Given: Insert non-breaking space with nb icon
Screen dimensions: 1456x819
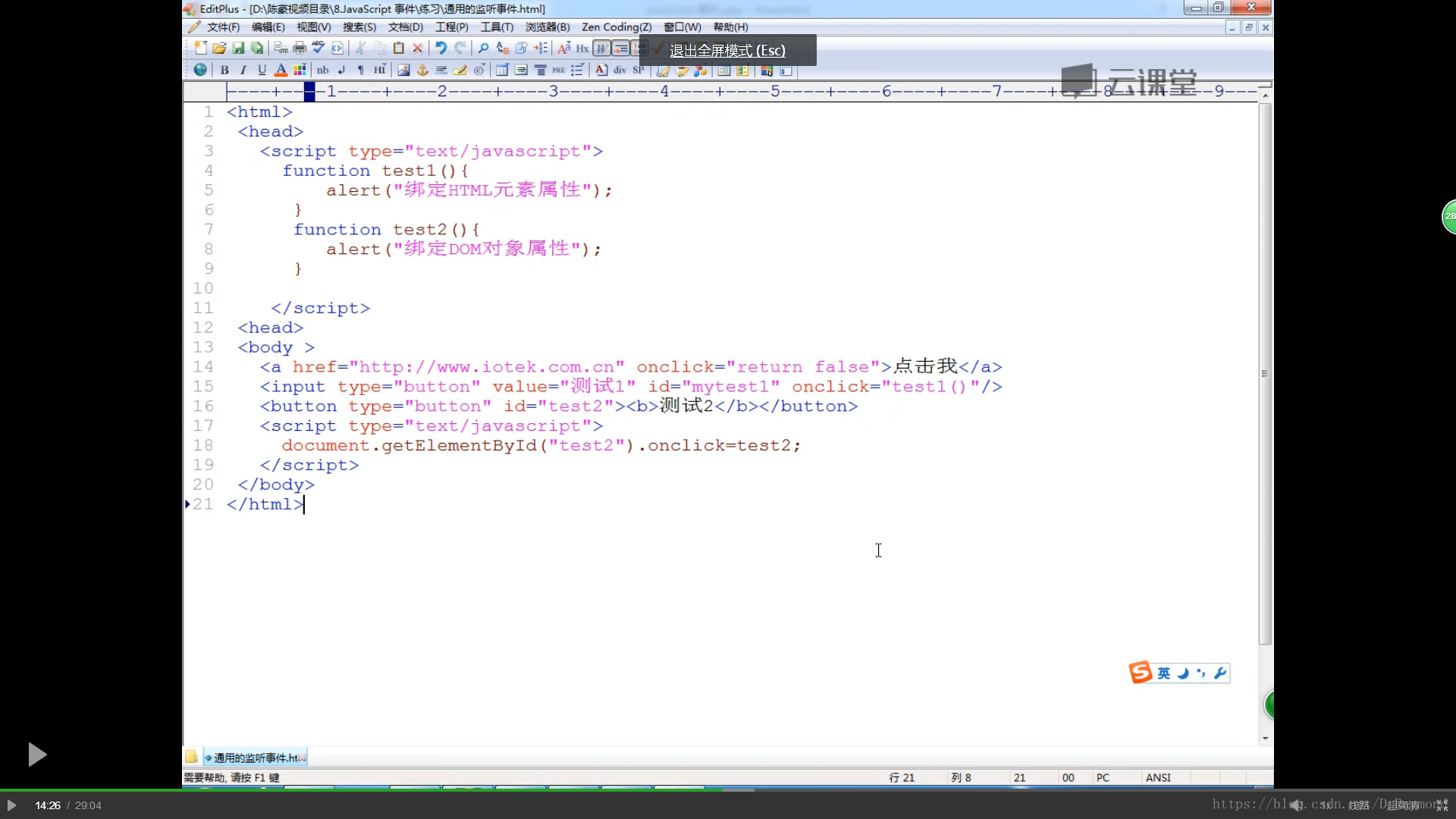Looking at the screenshot, I should pyautogui.click(x=322, y=70).
